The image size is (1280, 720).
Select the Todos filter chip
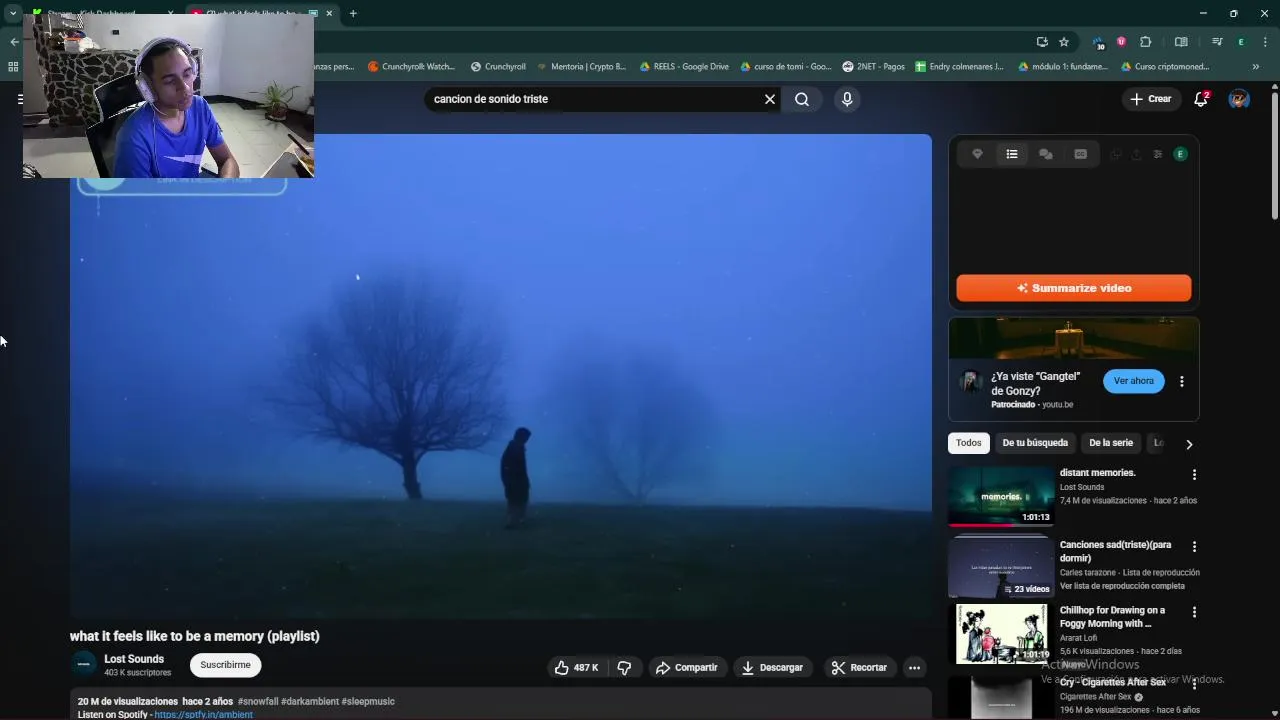tap(968, 443)
